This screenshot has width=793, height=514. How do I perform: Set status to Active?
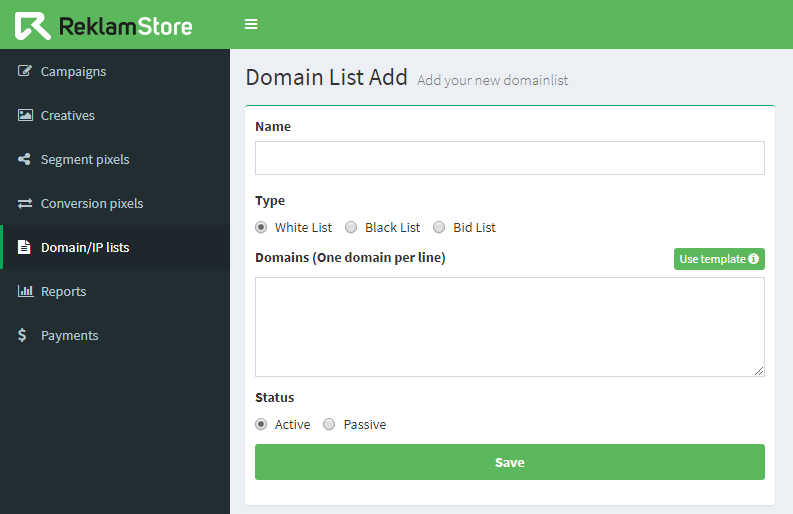(261, 424)
